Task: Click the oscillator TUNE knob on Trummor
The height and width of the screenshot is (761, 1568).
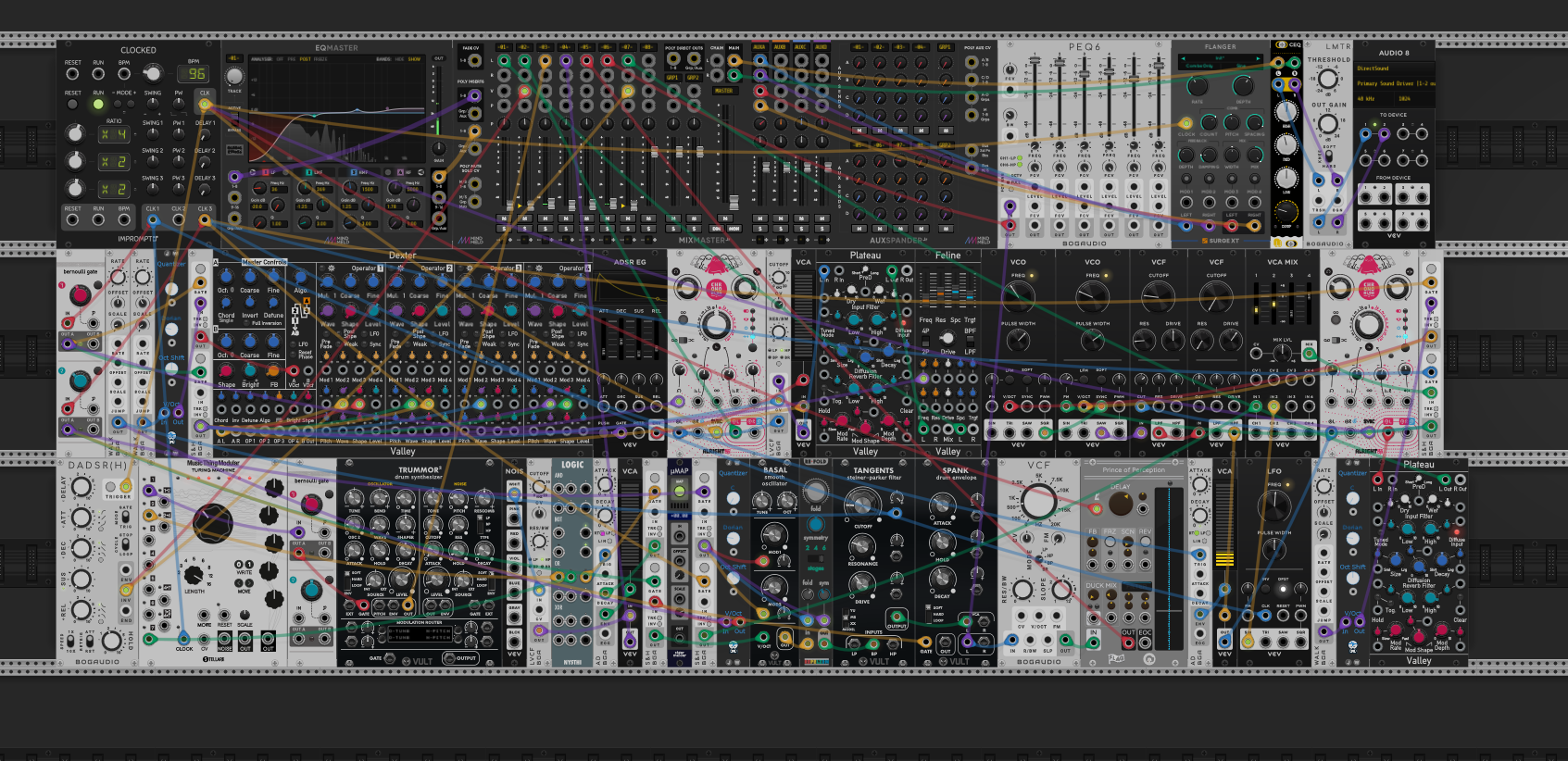Action: click(x=354, y=499)
